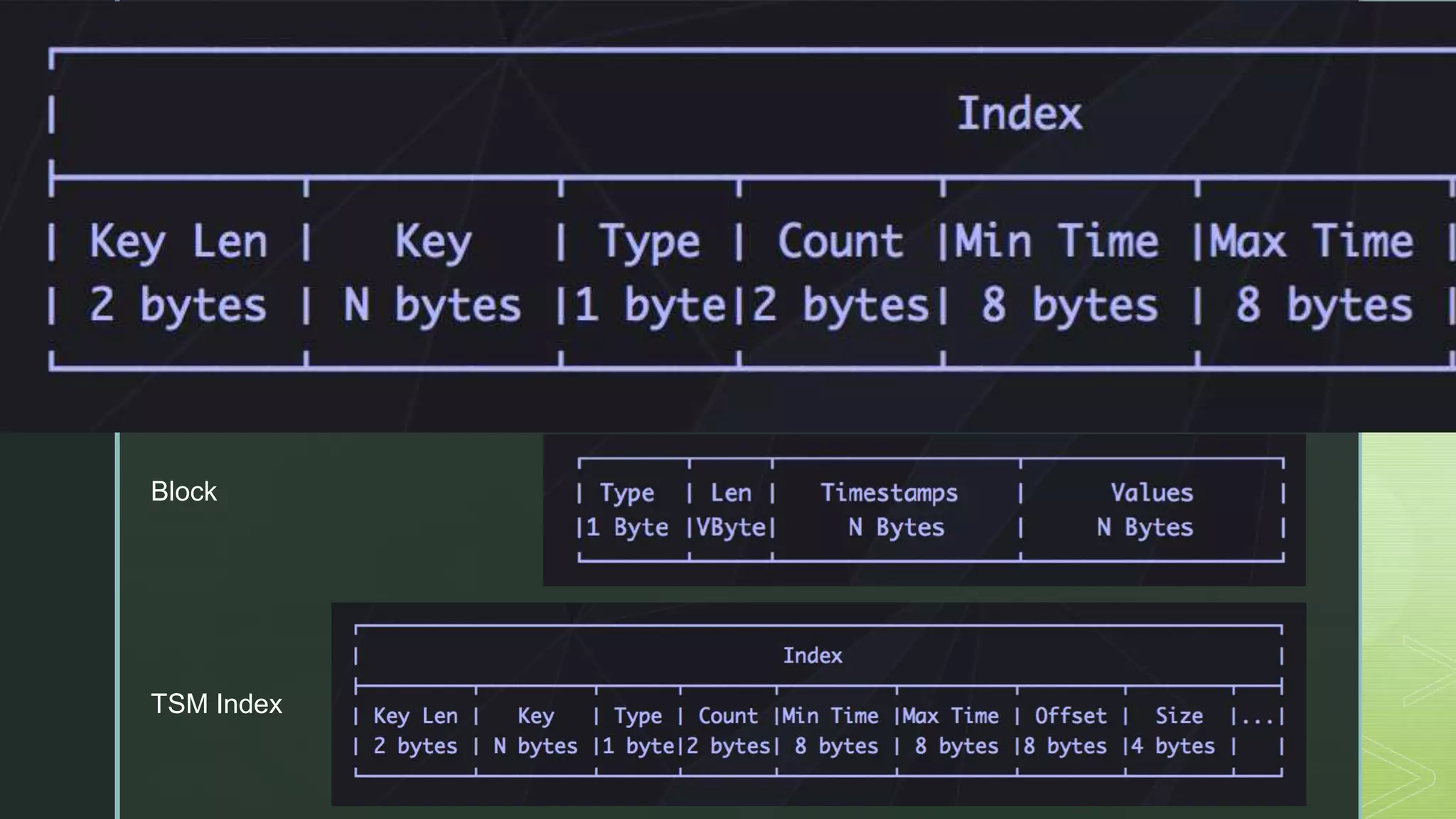1456x819 pixels.
Task: Click the "..." cell after Size
Action: coord(1258,721)
